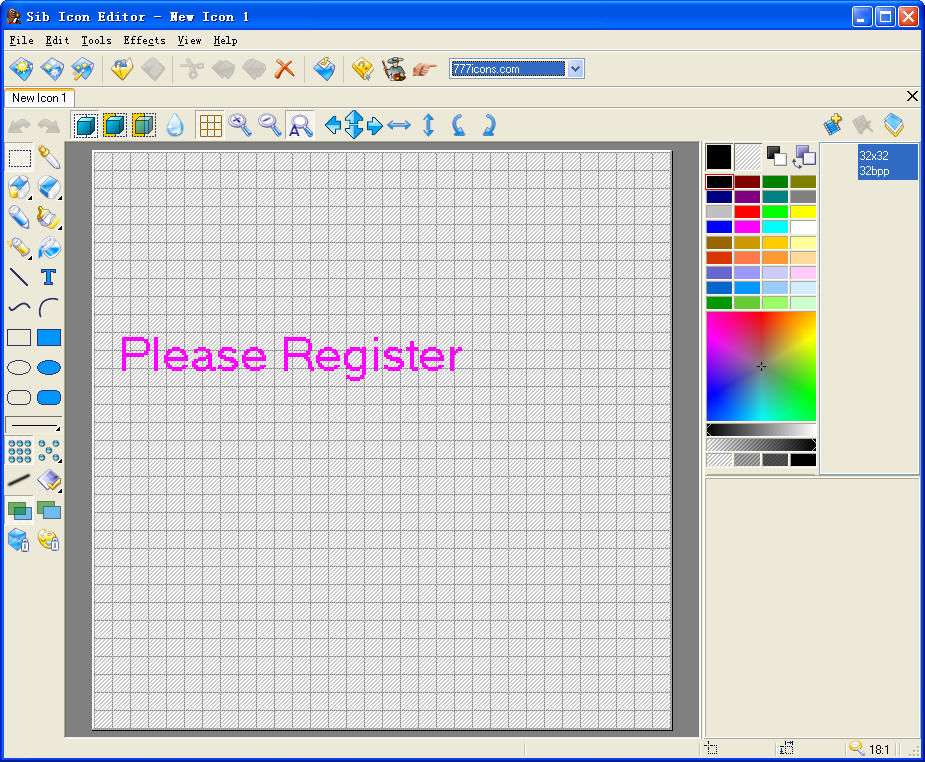Image resolution: width=925 pixels, height=762 pixels.
Task: Open the Effects menu
Action: click(x=144, y=40)
